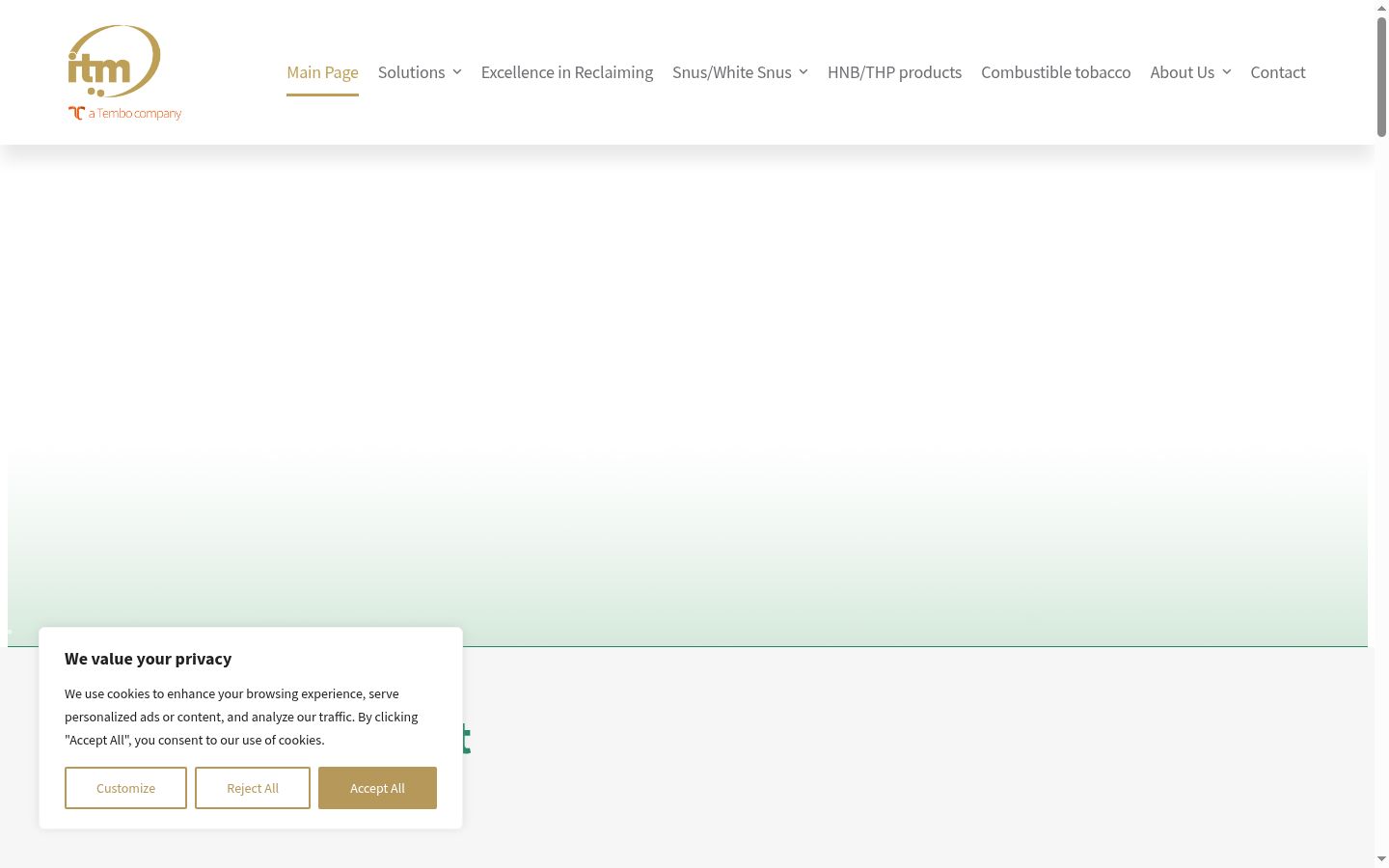Open the HNB/THP products page

pos(894,72)
